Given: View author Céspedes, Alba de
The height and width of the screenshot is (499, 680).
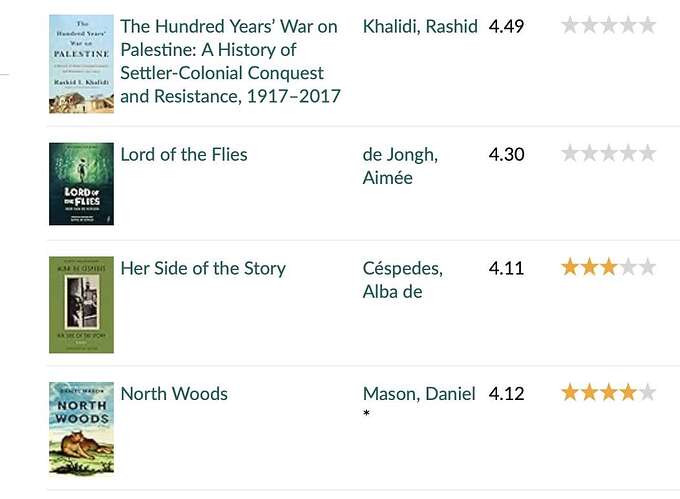Looking at the screenshot, I should tap(402, 280).
